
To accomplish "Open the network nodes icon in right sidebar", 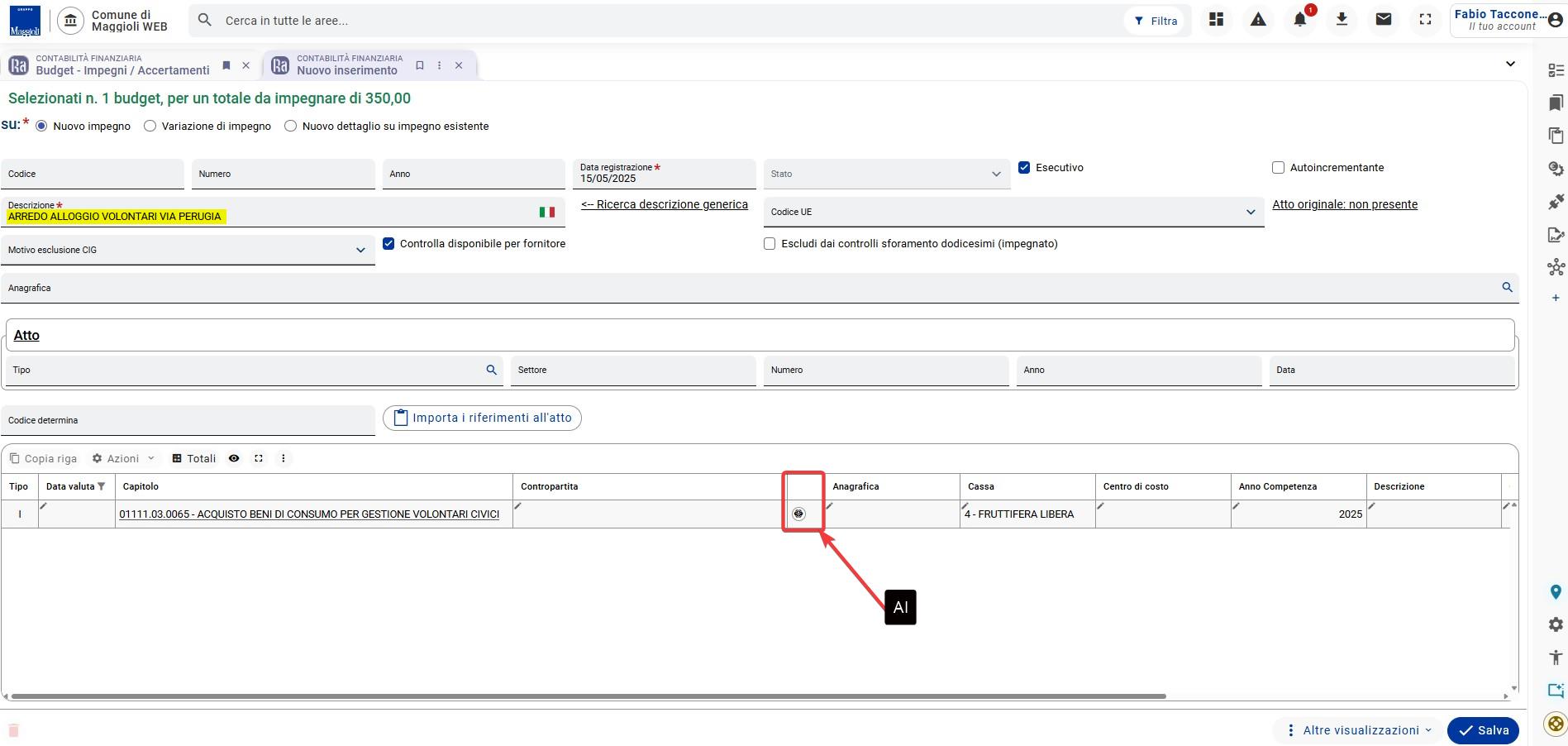I will (x=1556, y=267).
